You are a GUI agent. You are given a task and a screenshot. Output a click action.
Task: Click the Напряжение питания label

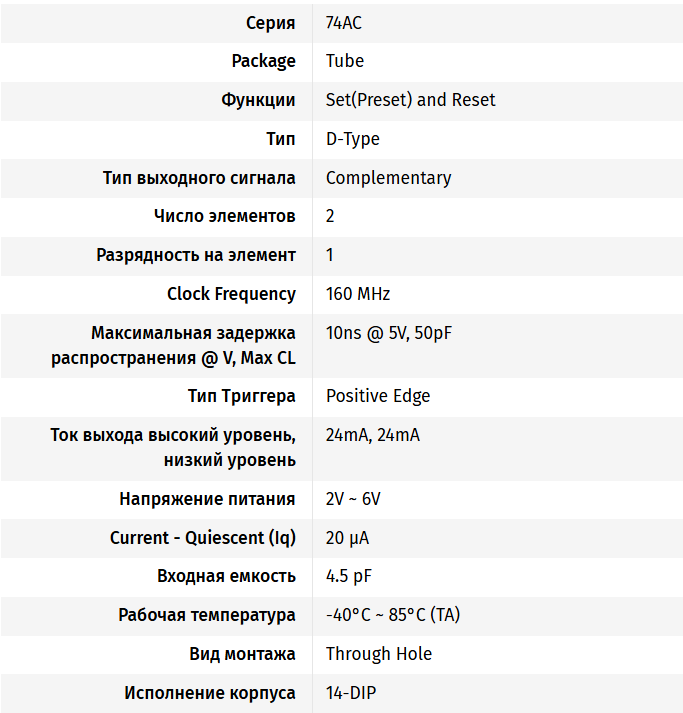[207, 499]
